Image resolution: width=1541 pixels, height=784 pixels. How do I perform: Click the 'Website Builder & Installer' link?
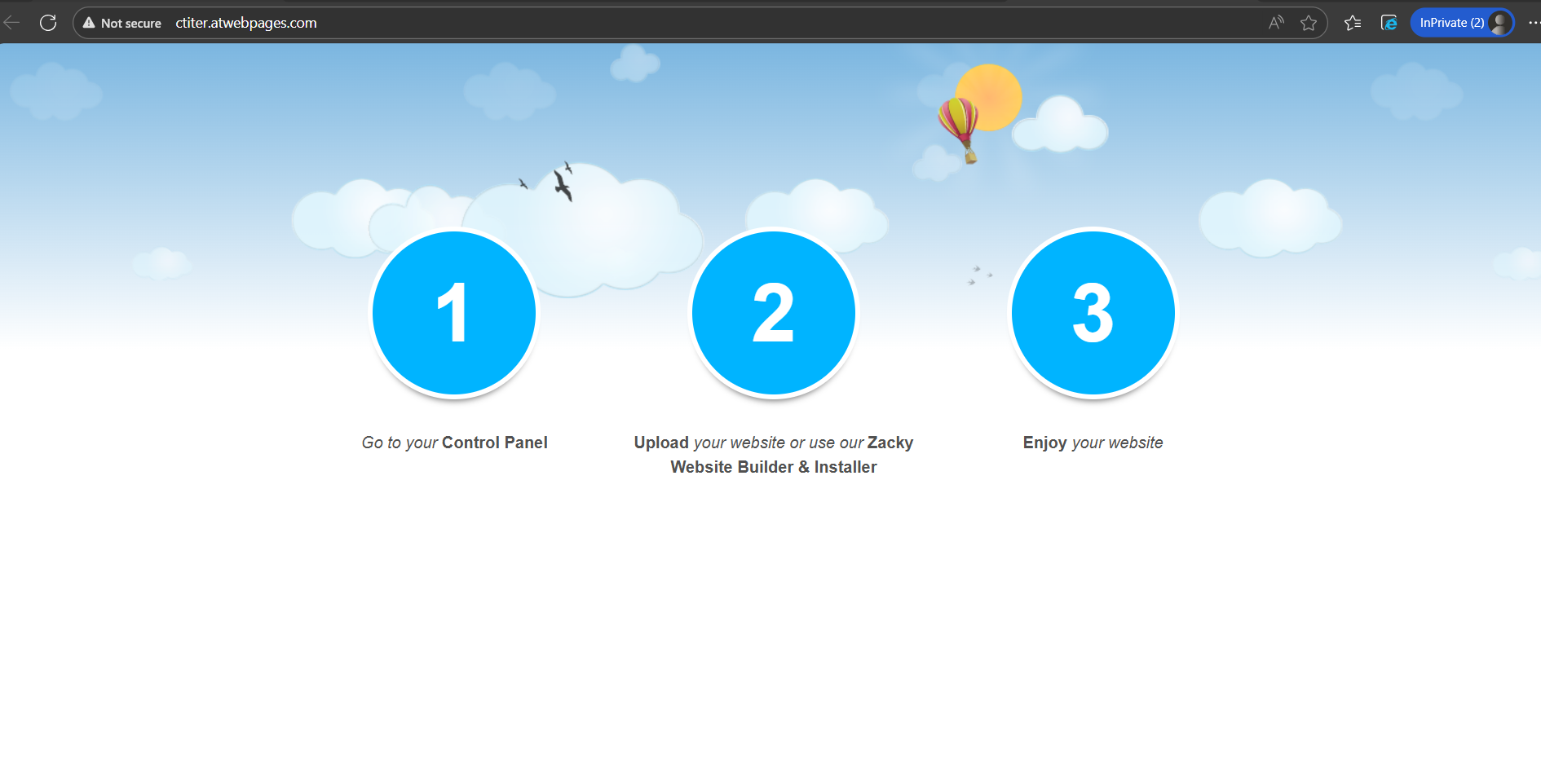(774, 467)
